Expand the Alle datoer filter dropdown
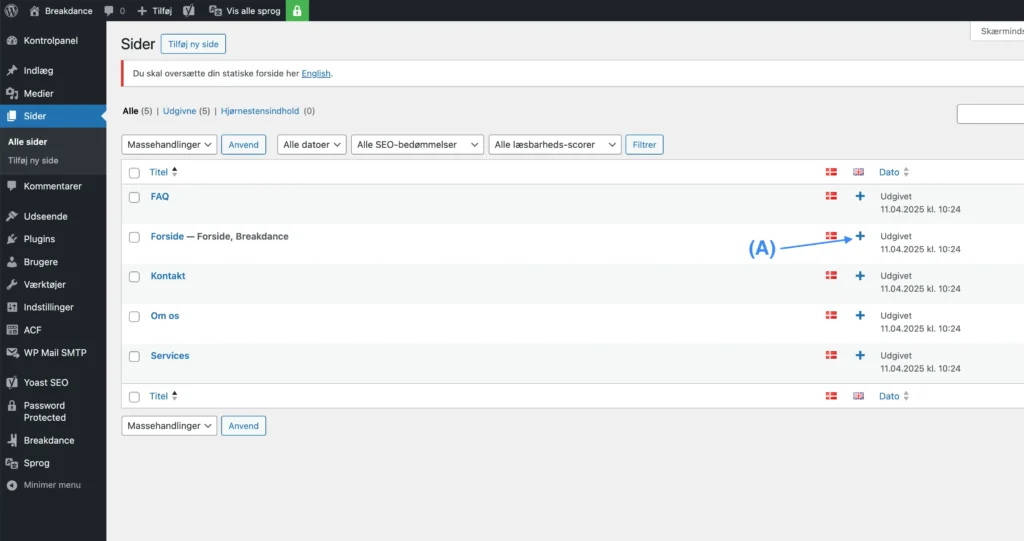 tap(311, 145)
